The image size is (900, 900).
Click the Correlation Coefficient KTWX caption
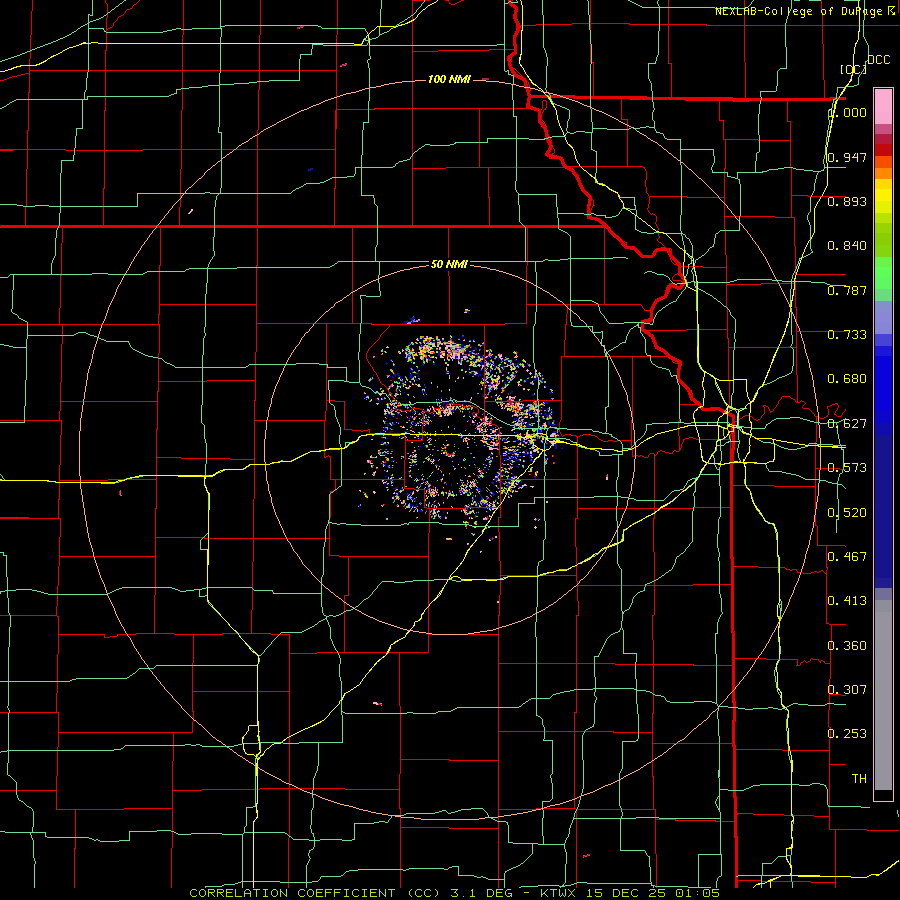click(454, 893)
